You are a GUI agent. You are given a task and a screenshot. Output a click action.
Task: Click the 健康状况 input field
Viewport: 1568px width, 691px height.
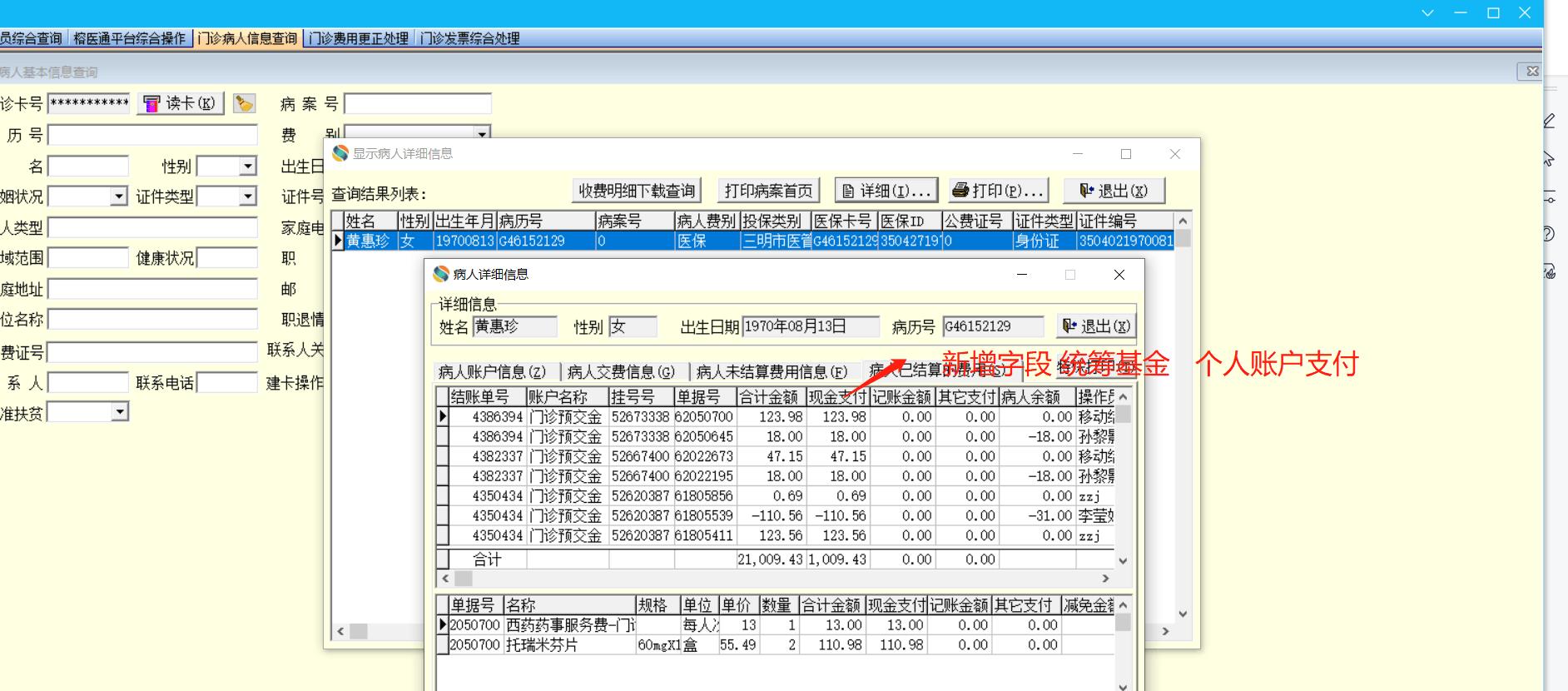pyautogui.click(x=227, y=258)
